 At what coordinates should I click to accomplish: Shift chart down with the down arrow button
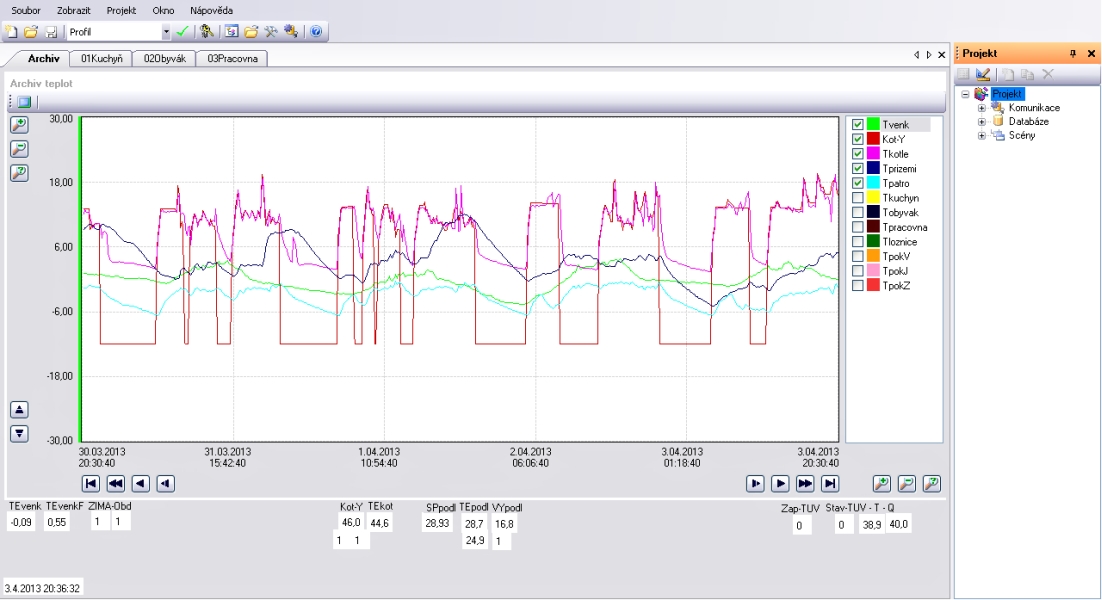pos(20,433)
